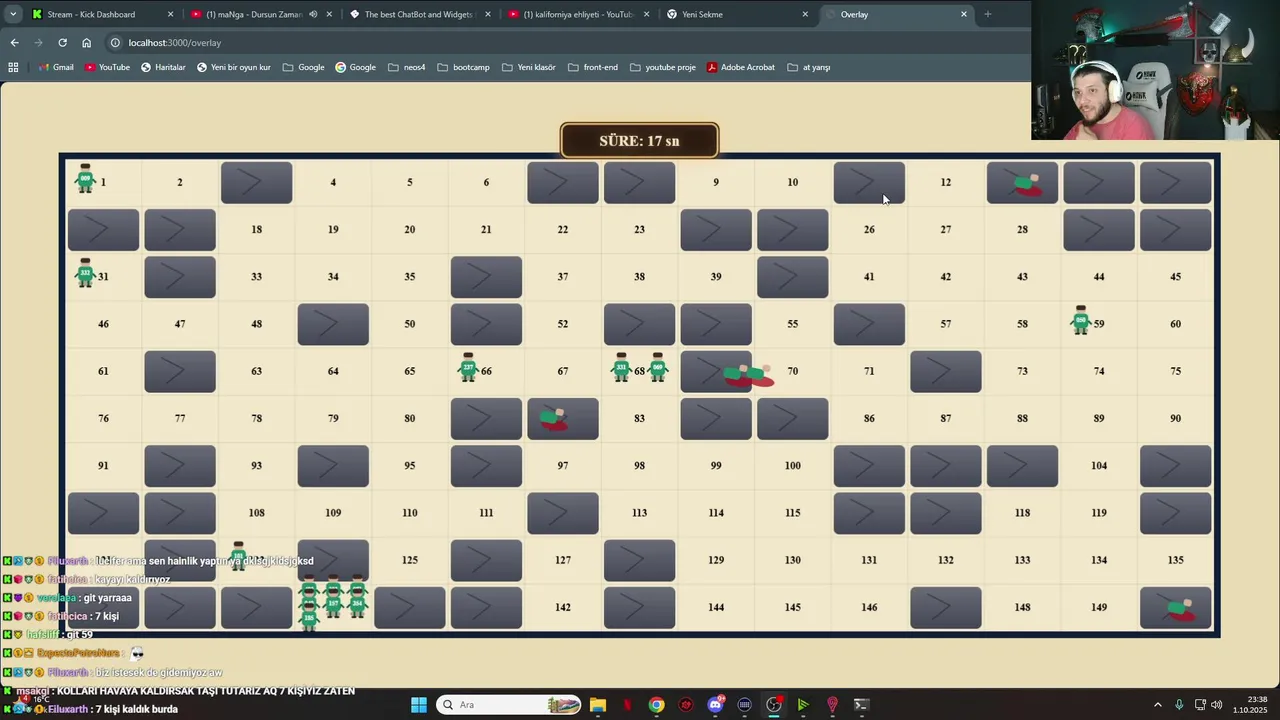Viewport: 1280px width, 720px height.
Task: Open the YouTube bookmark
Action: pos(107,67)
